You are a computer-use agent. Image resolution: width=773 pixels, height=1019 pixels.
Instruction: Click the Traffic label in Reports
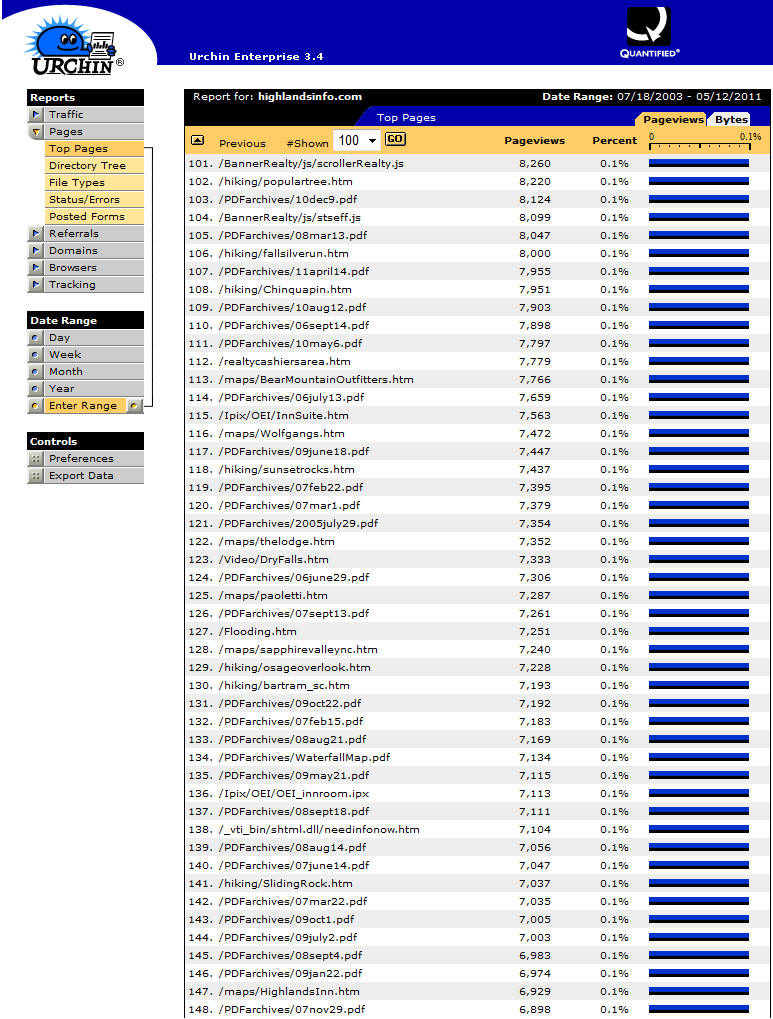pyautogui.click(x=66, y=114)
